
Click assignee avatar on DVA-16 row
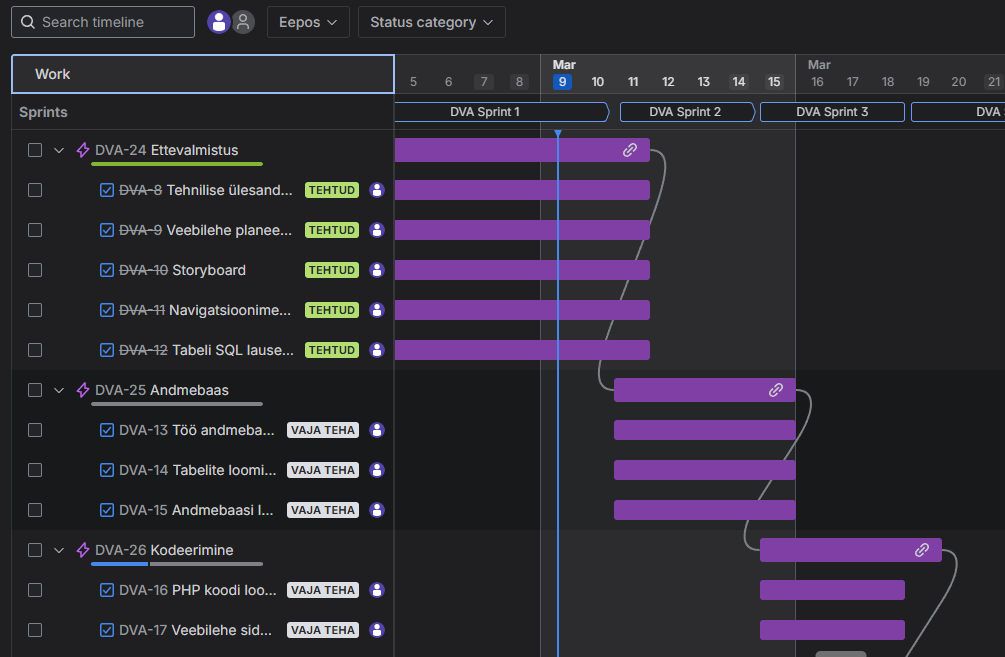(377, 590)
